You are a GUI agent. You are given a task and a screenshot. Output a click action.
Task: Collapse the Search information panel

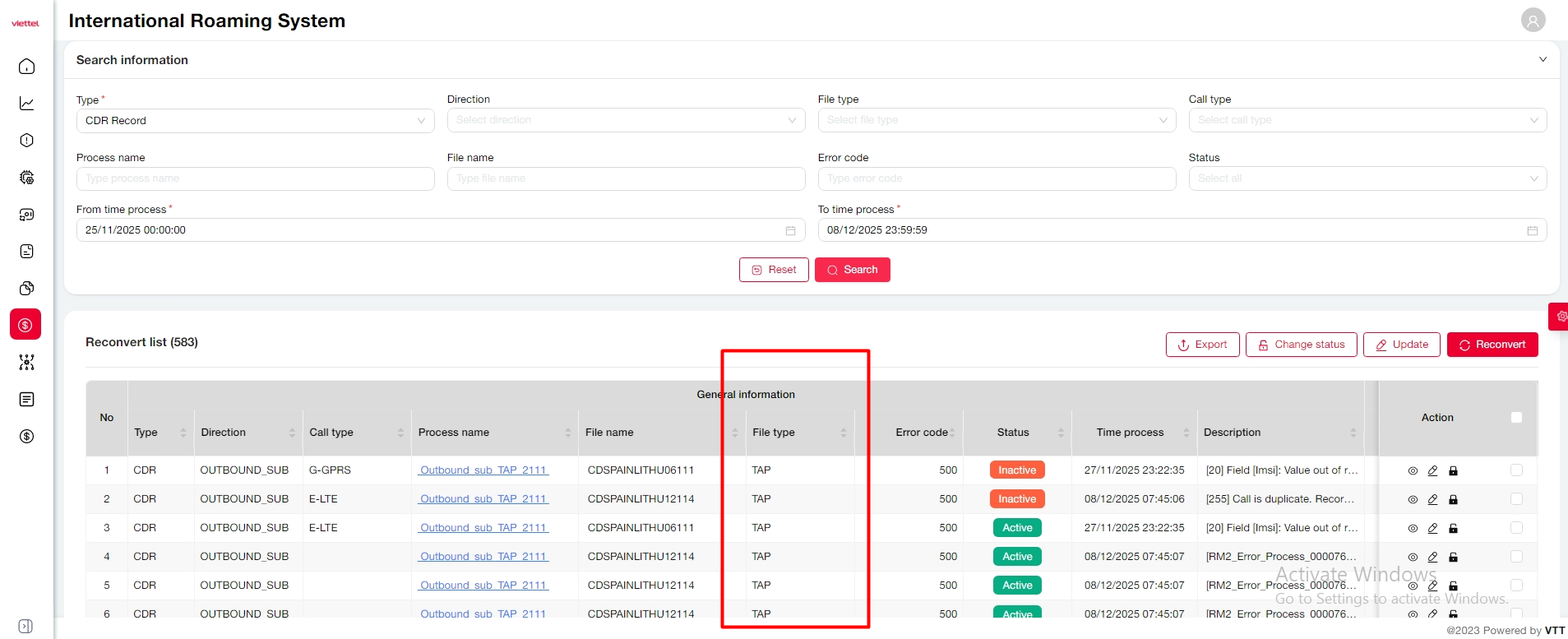(1543, 60)
